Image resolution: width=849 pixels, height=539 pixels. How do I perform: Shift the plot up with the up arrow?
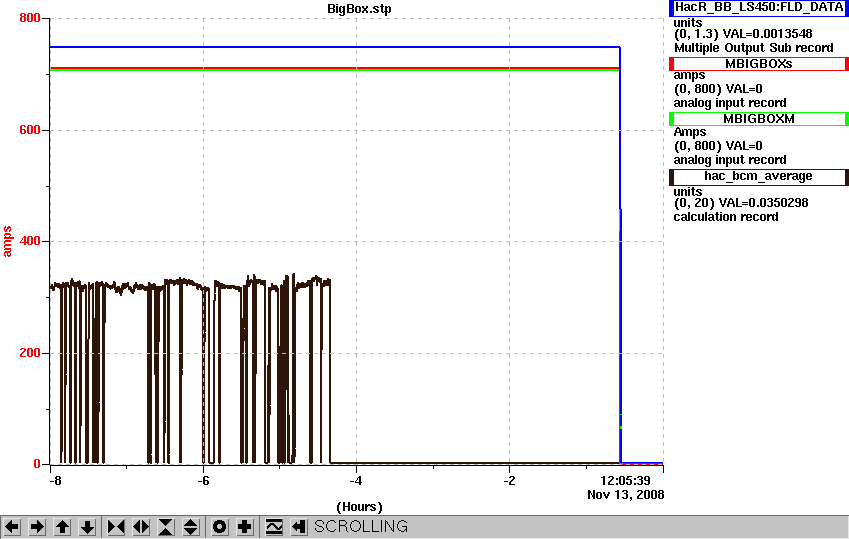coord(62,527)
